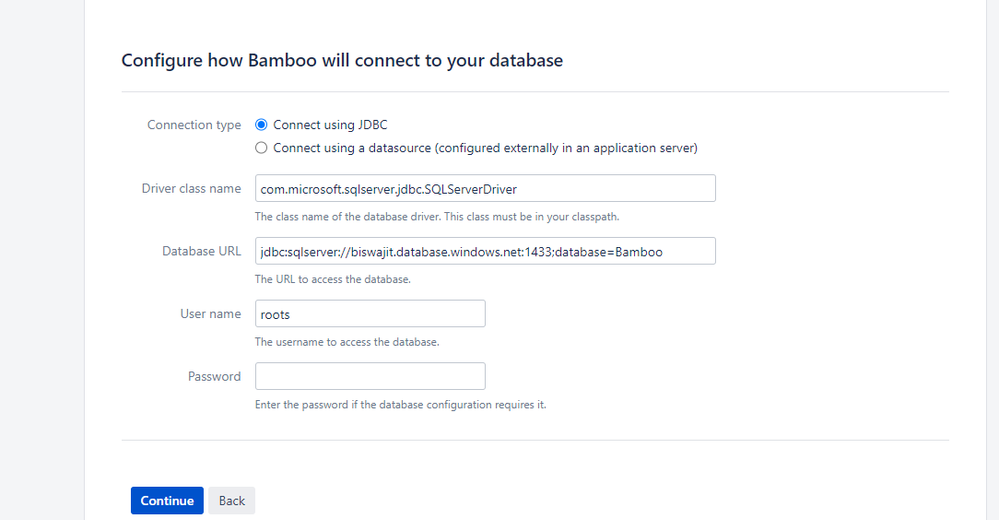The width and height of the screenshot is (999, 520).
Task: Select the Connect using JDBC radio button
Action: (262, 125)
